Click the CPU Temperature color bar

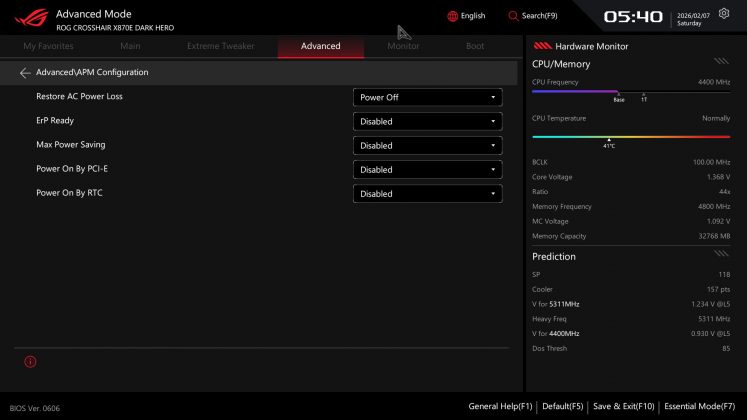[631, 137]
